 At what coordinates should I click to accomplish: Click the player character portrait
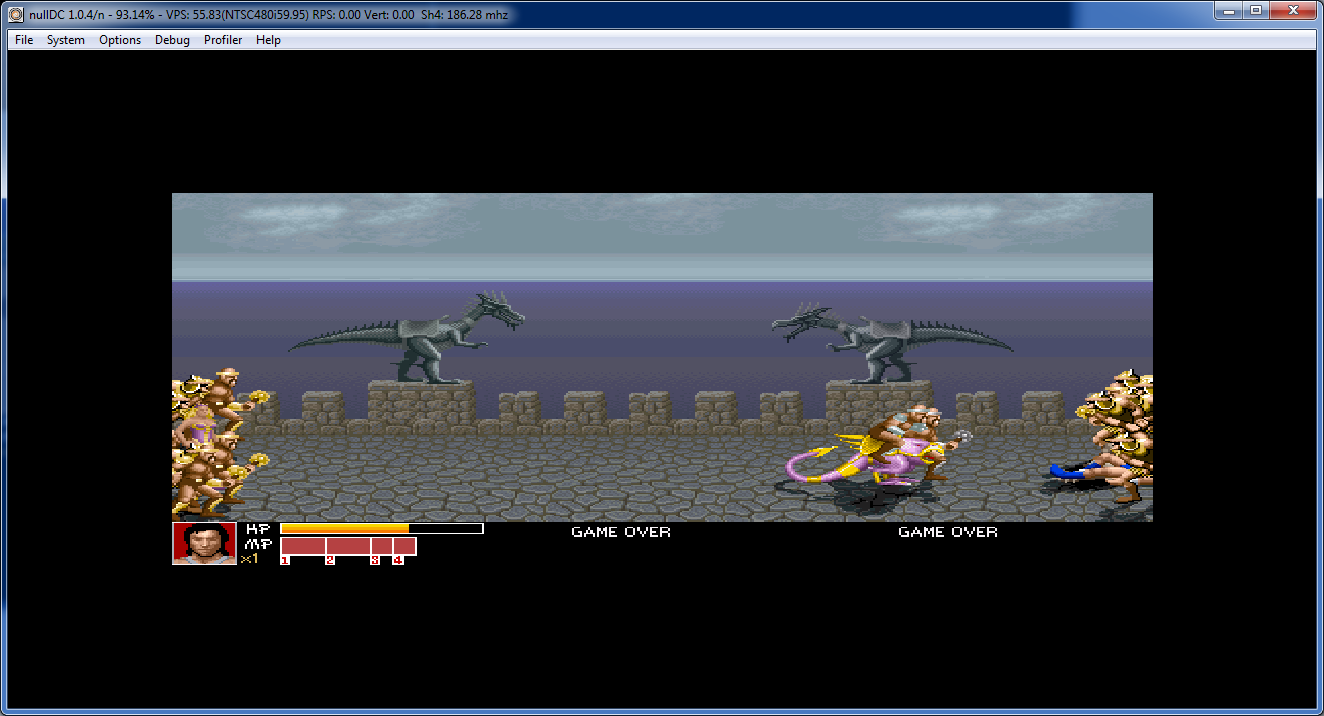click(x=204, y=543)
